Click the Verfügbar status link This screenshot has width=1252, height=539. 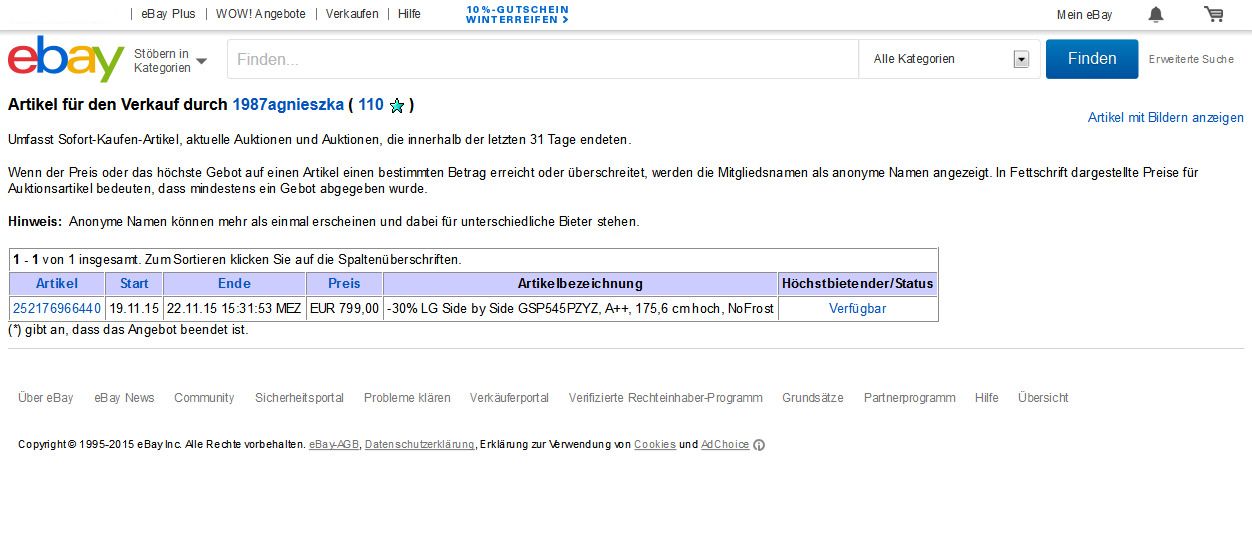[857, 308]
